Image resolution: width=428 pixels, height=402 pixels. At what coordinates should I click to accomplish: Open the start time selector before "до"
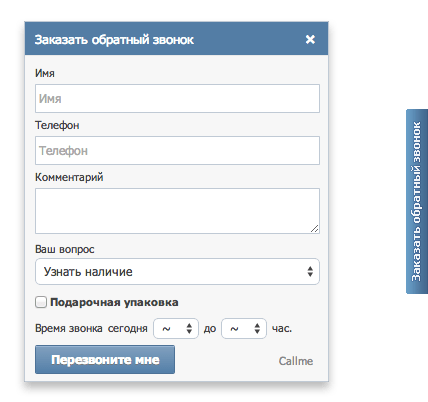tap(176, 329)
